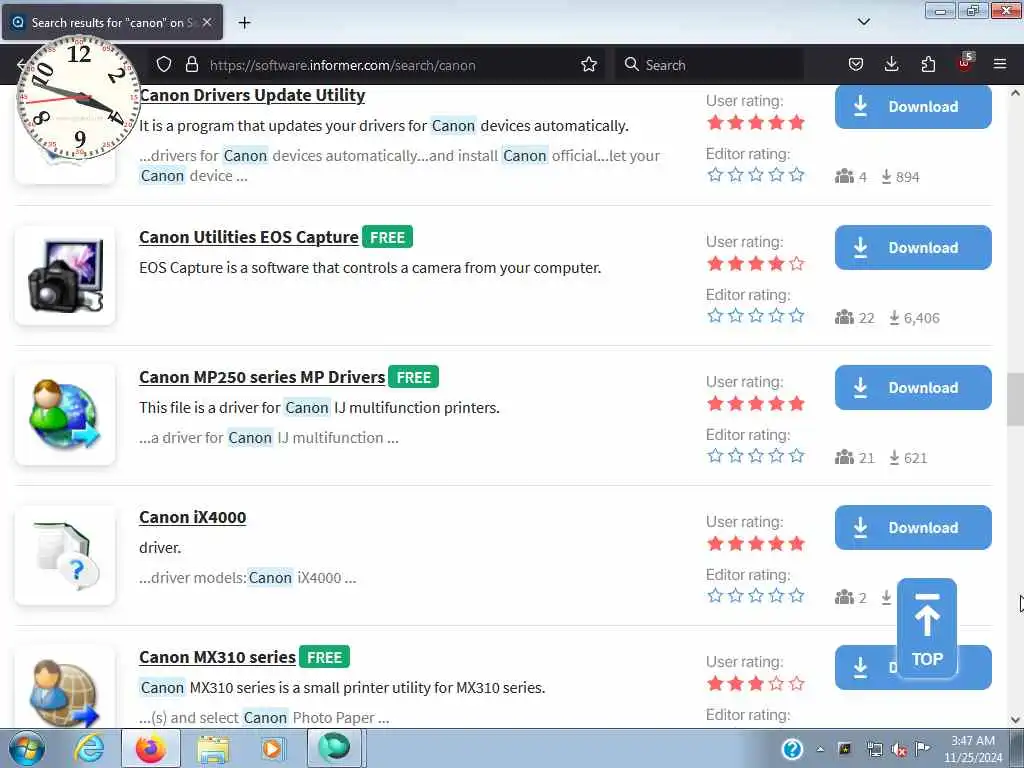Image resolution: width=1024 pixels, height=768 pixels.
Task: Click MX310 series user rating stars
Action: pyautogui.click(x=756, y=684)
